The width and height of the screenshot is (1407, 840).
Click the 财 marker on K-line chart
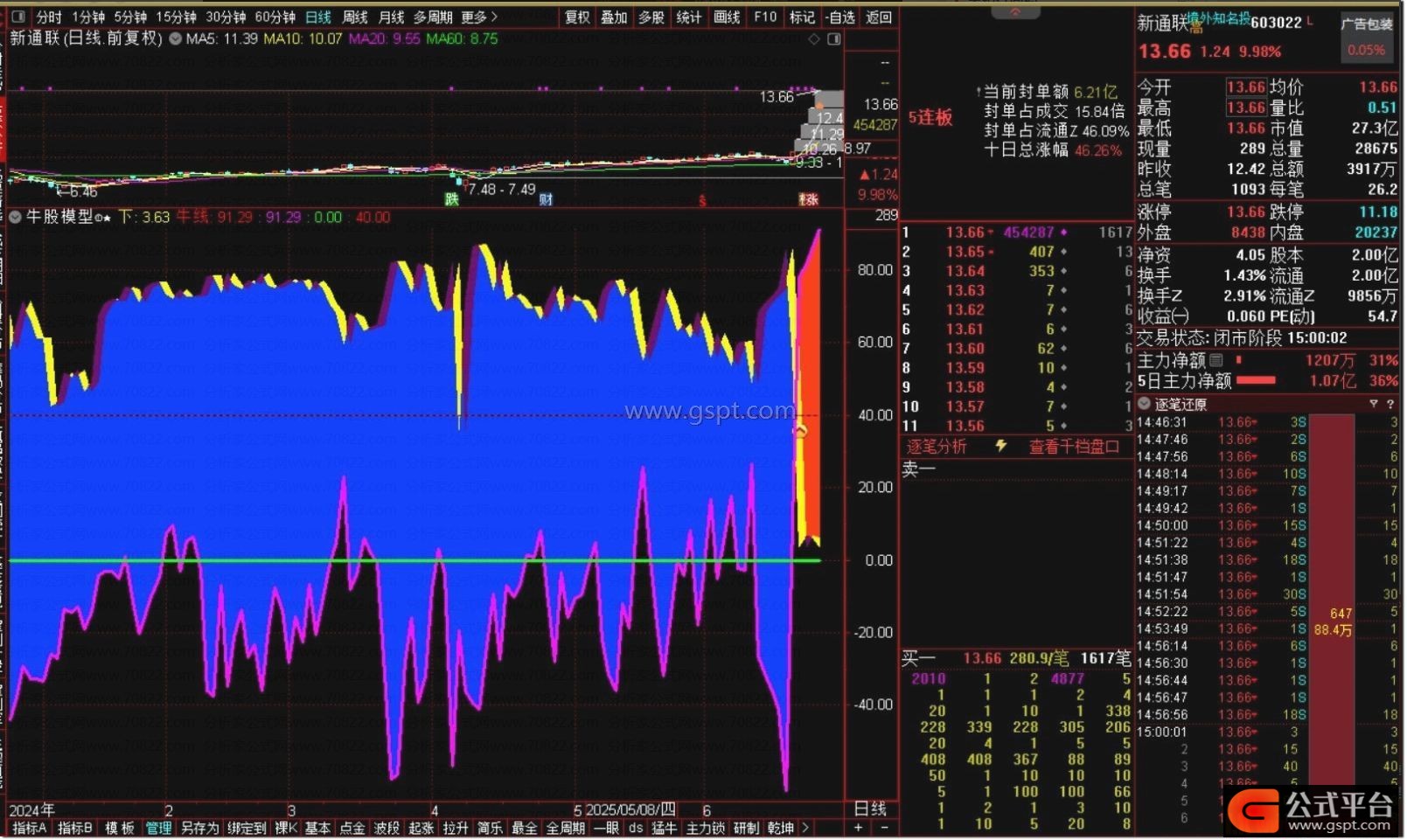546,199
